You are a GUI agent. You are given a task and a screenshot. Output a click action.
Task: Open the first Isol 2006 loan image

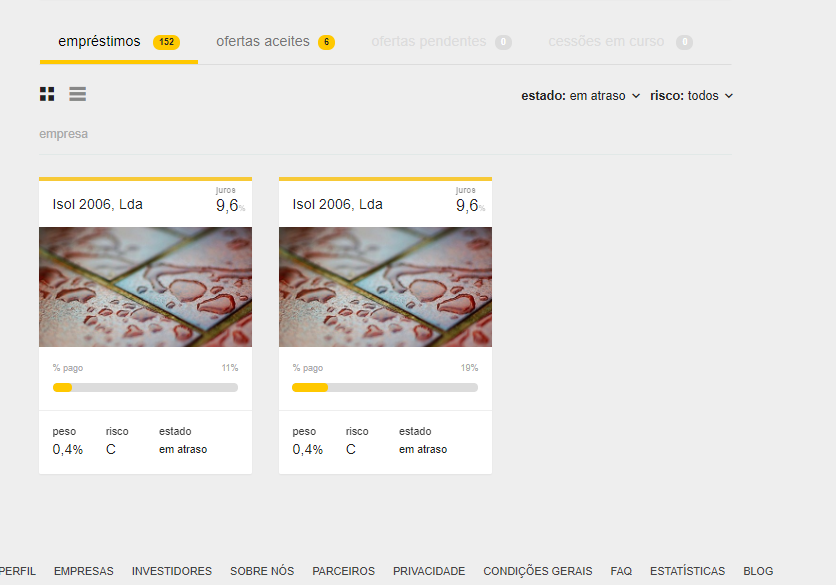click(146, 287)
